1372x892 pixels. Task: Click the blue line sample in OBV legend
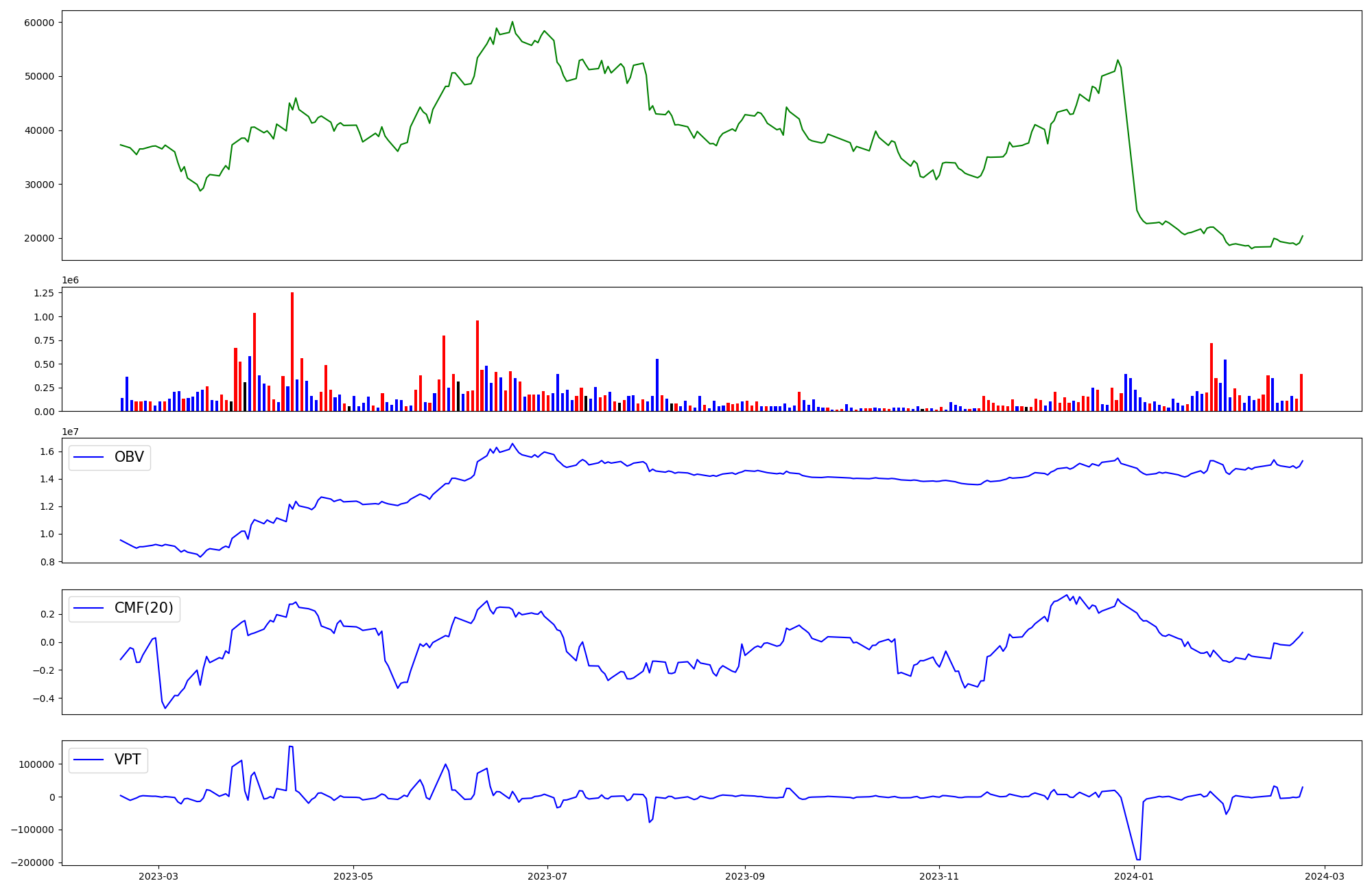[x=88, y=458]
